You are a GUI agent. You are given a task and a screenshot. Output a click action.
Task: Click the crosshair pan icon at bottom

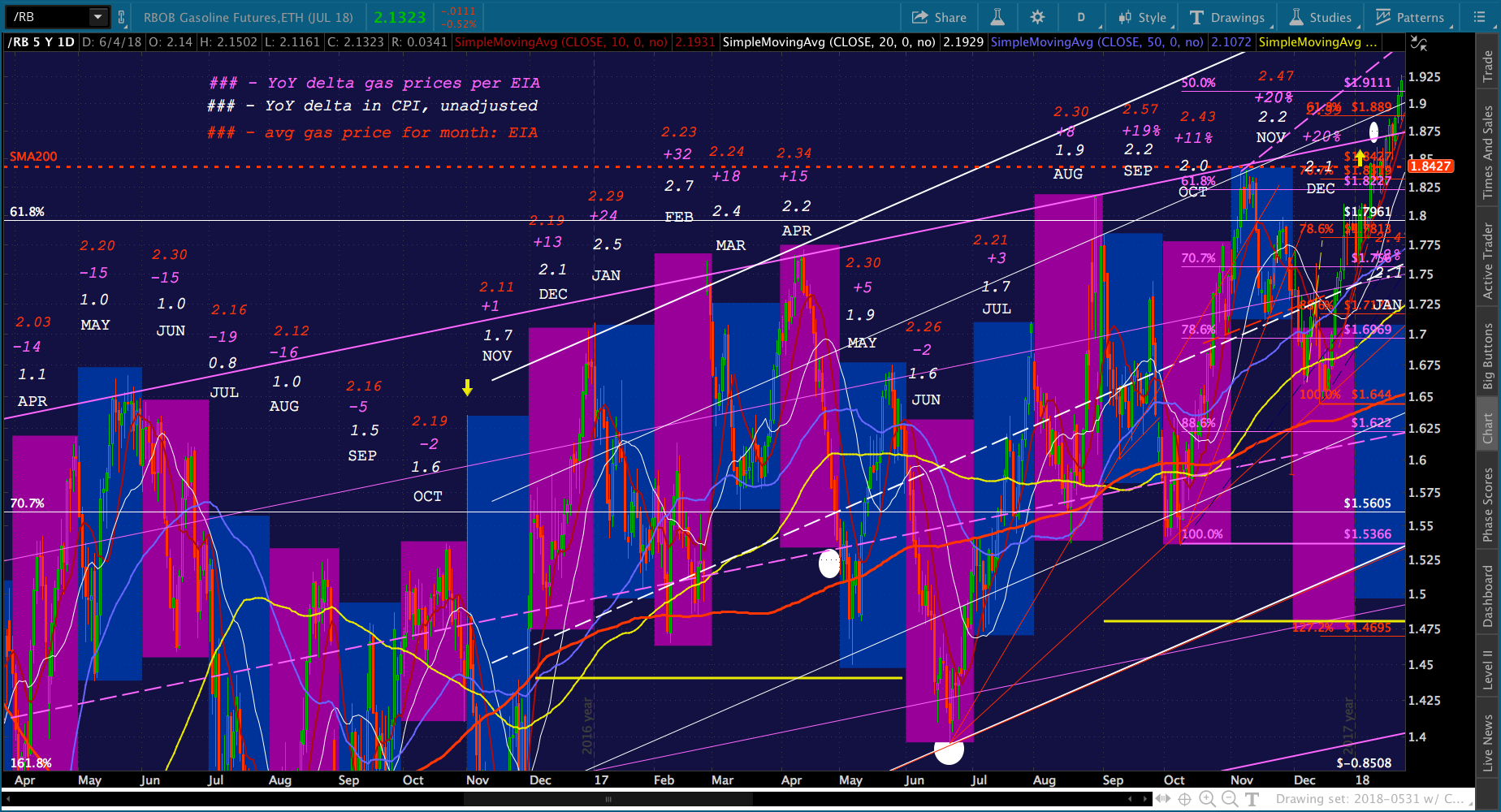point(1184,800)
